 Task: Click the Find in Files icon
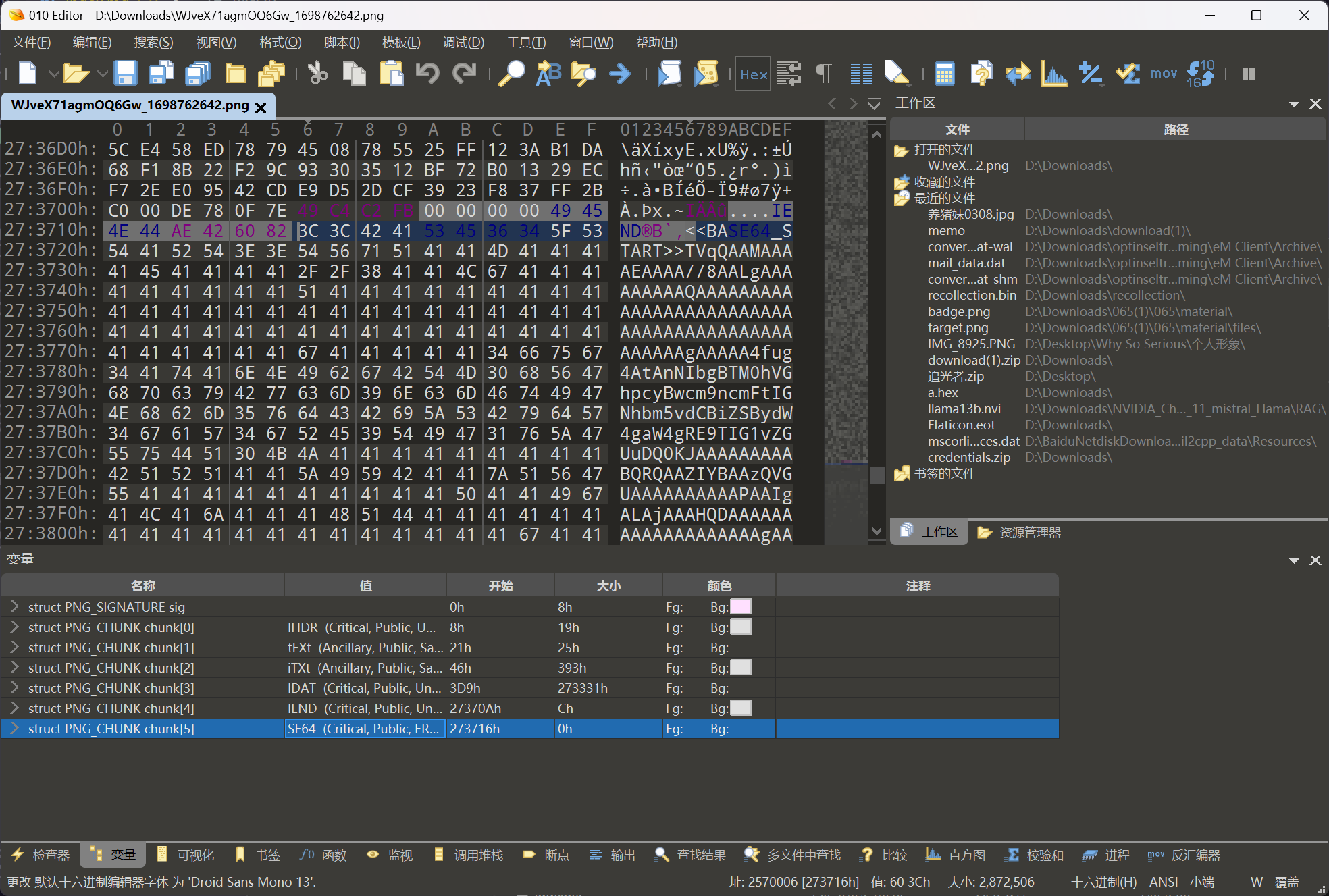pyautogui.click(x=584, y=73)
